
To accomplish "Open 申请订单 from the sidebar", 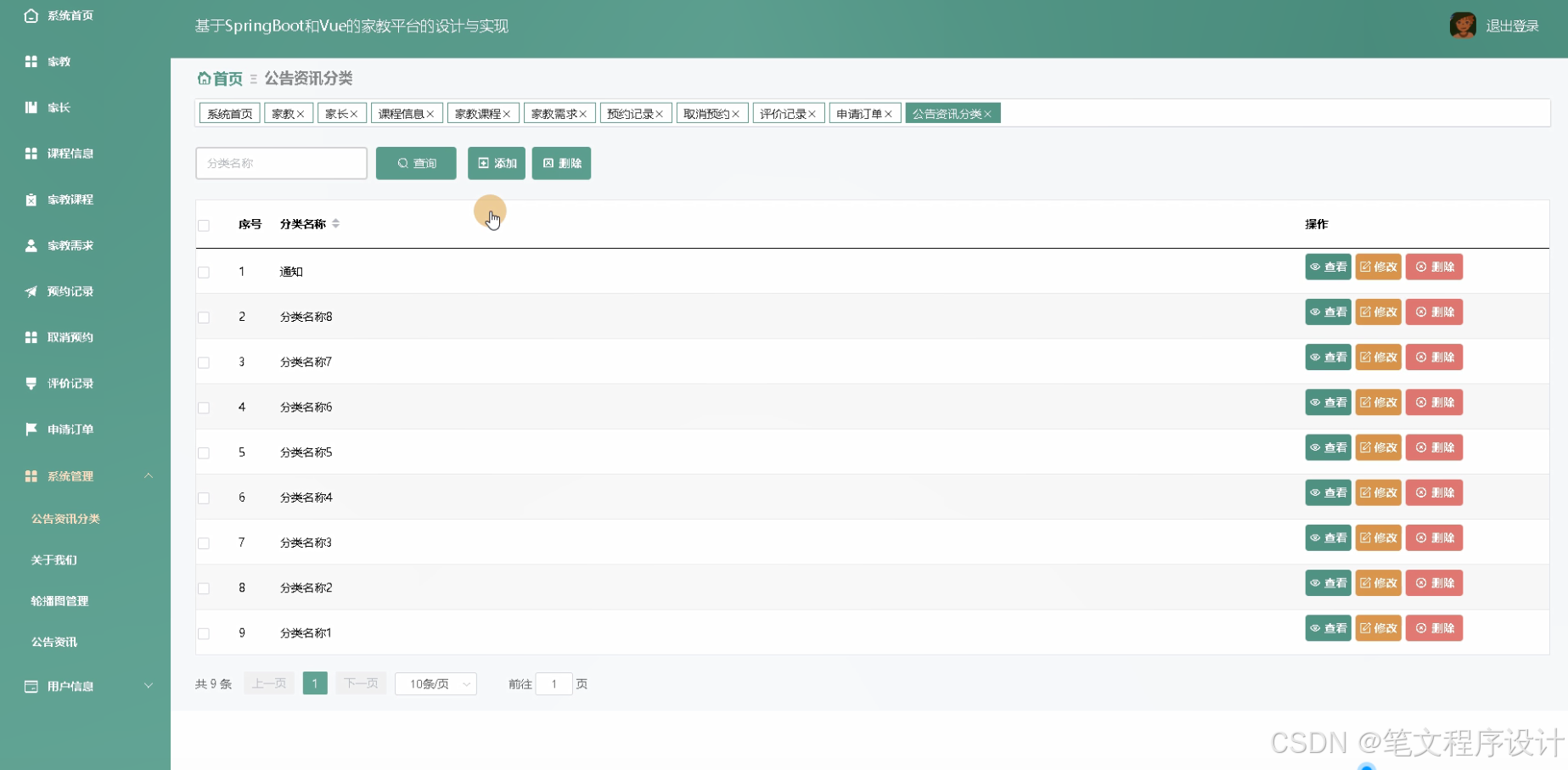I will (x=31, y=429).
